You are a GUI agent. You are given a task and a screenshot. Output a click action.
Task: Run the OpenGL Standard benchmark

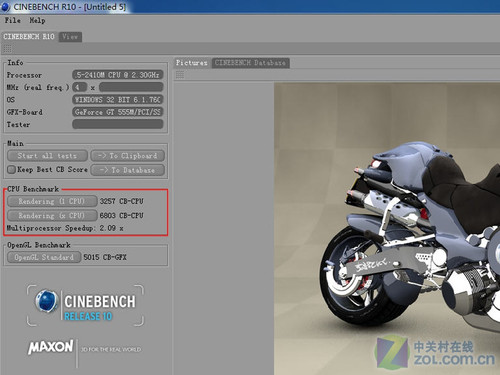point(44,257)
